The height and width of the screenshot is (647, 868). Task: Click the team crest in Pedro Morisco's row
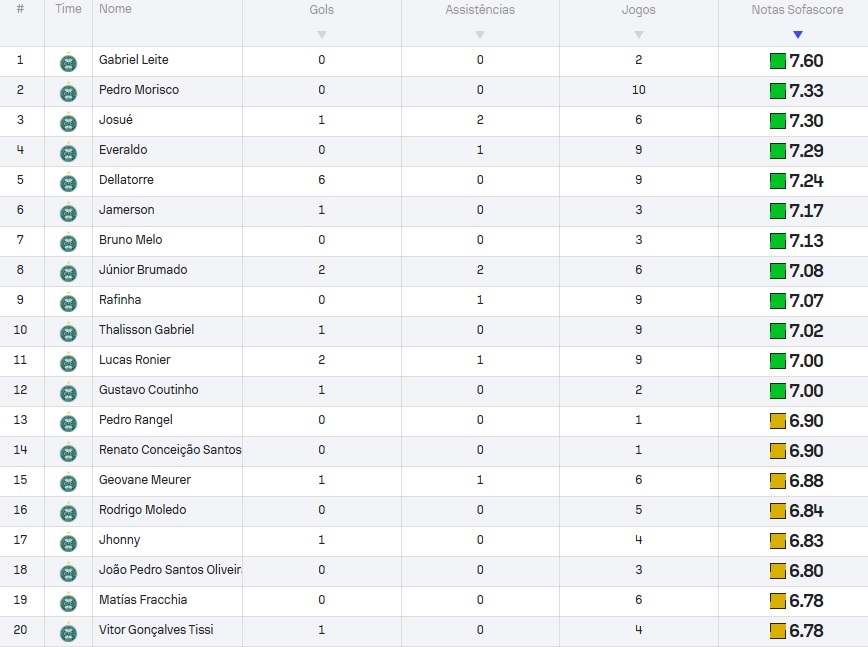pyautogui.click(x=68, y=92)
